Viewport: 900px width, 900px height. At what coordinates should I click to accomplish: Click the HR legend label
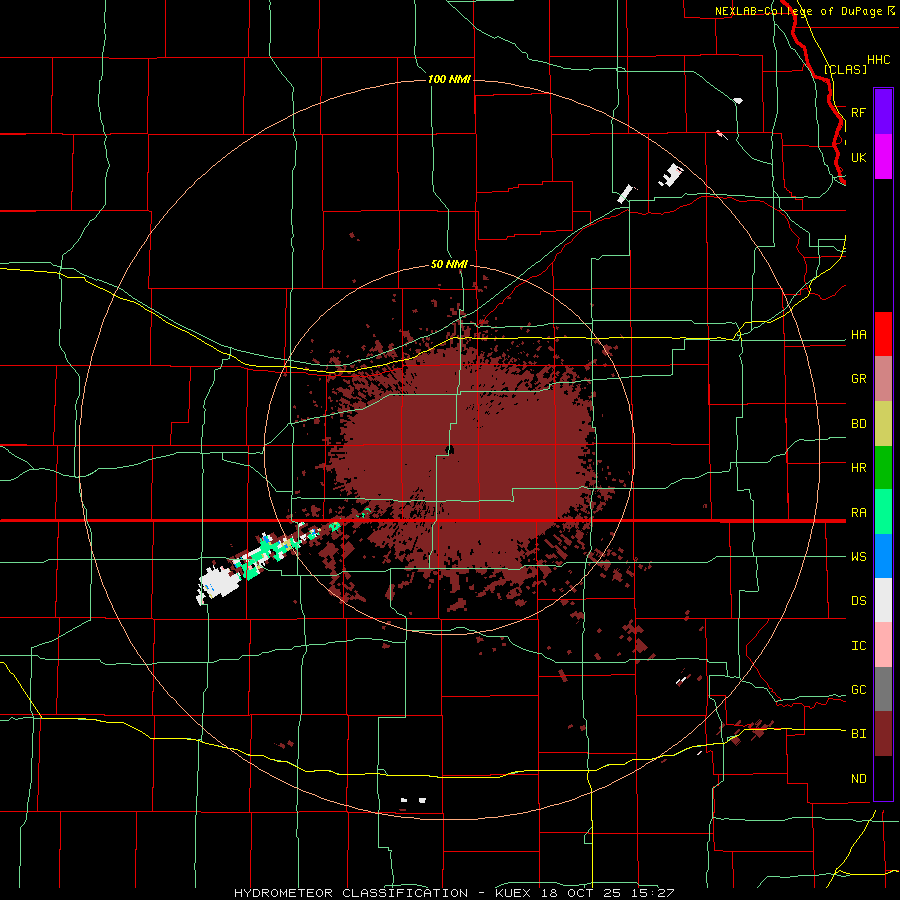858,468
